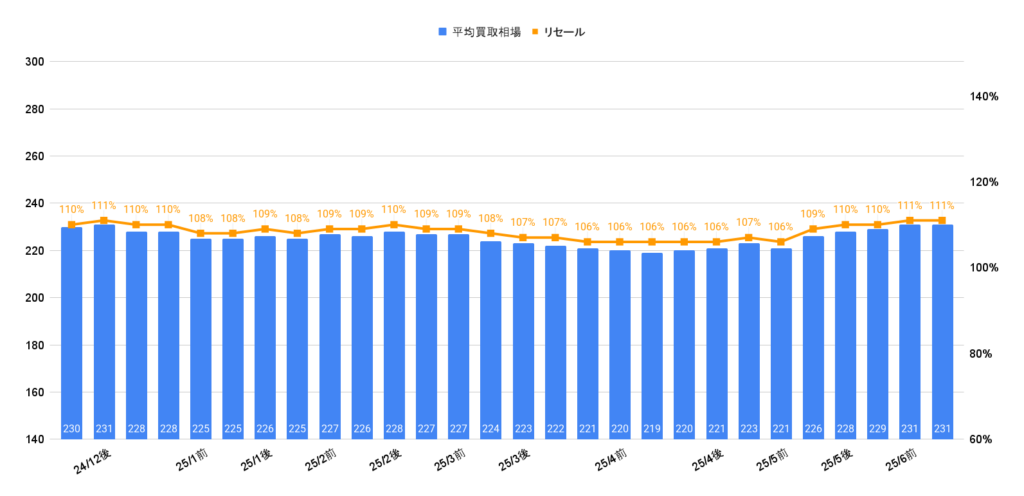Click the bar value label 229
Screen dimensions: 1024x496
click(x=878, y=429)
